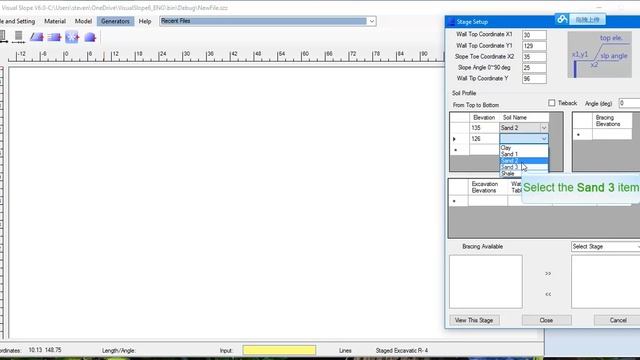Choose Clay from the soil list
The width and height of the screenshot is (640, 360).
click(524, 148)
